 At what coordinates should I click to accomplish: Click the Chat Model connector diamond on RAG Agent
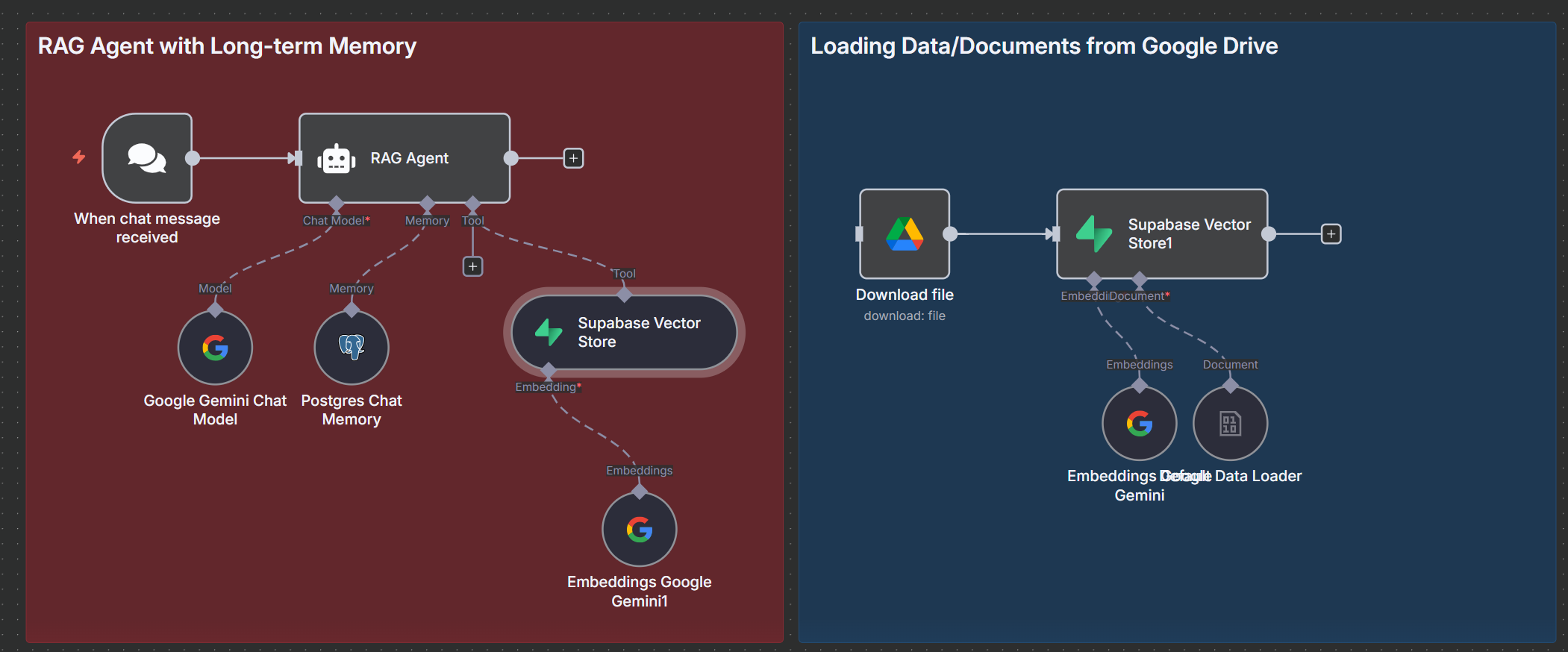pyautogui.click(x=337, y=204)
